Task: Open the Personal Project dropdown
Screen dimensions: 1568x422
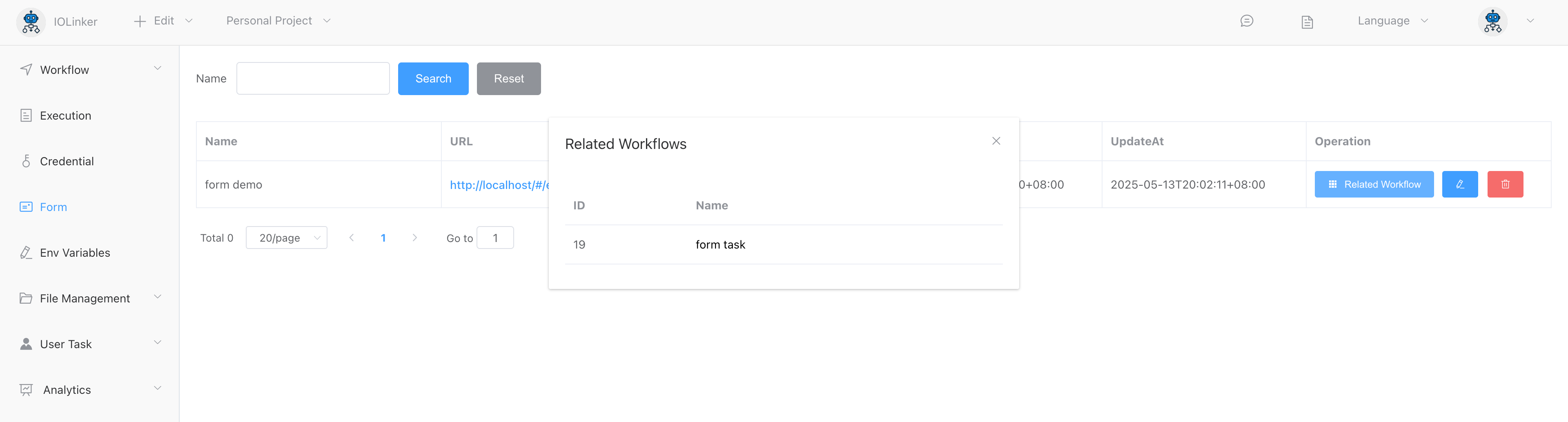Action: (x=278, y=21)
